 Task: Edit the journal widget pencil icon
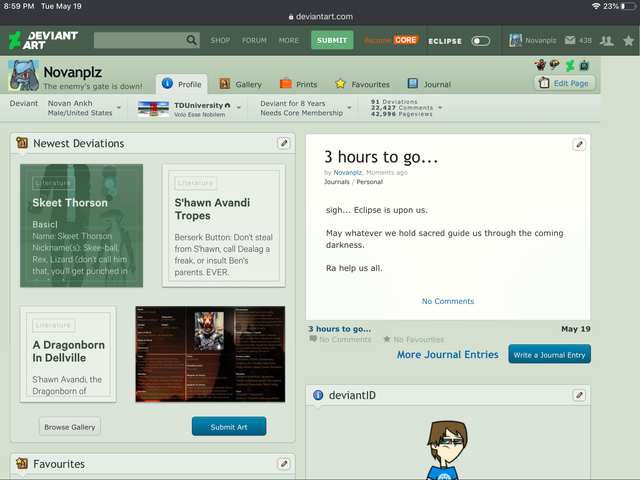pyautogui.click(x=579, y=144)
